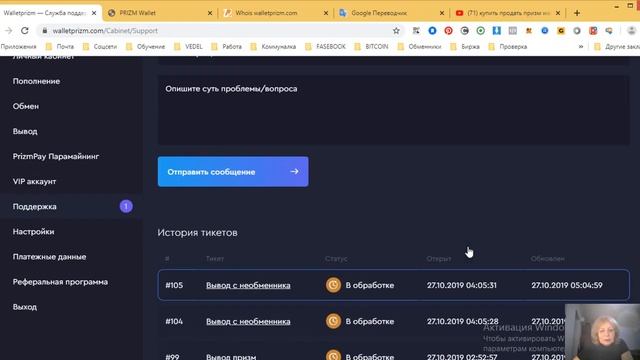Open the Соцсети bookmarks folder
The image size is (640, 360).
coord(100,47)
